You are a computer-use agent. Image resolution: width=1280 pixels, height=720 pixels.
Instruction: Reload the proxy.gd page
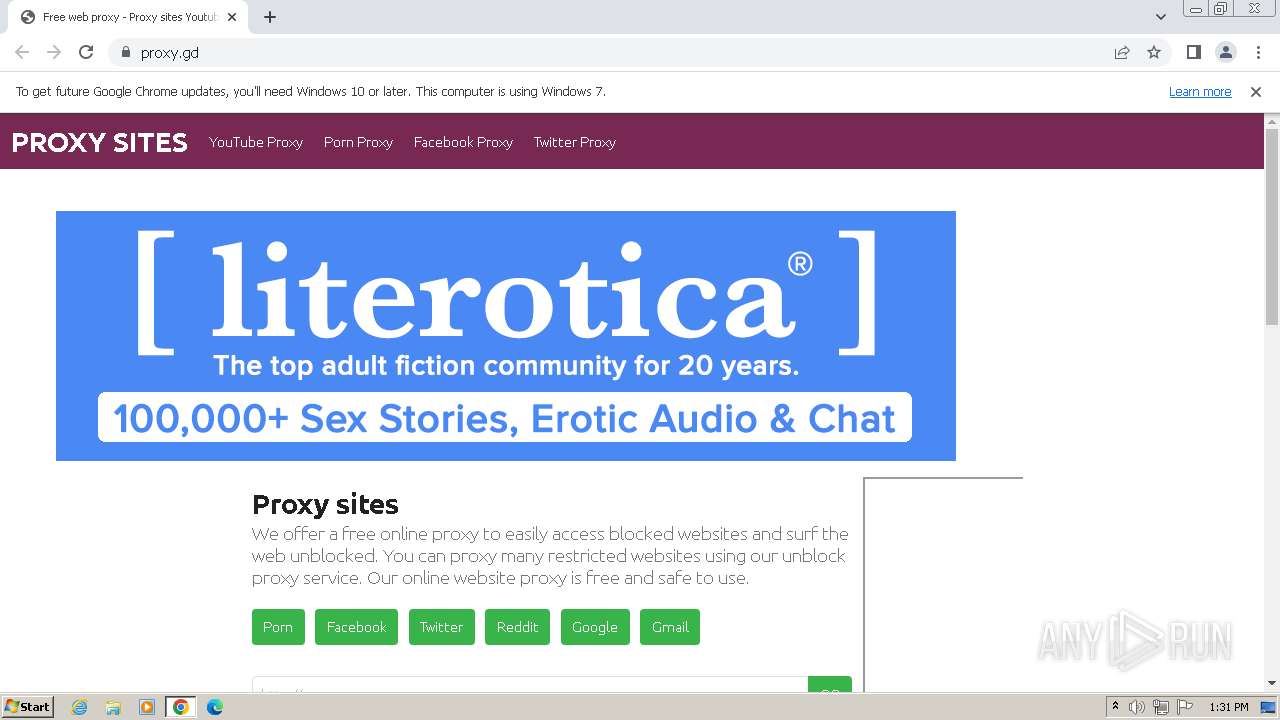(x=86, y=52)
